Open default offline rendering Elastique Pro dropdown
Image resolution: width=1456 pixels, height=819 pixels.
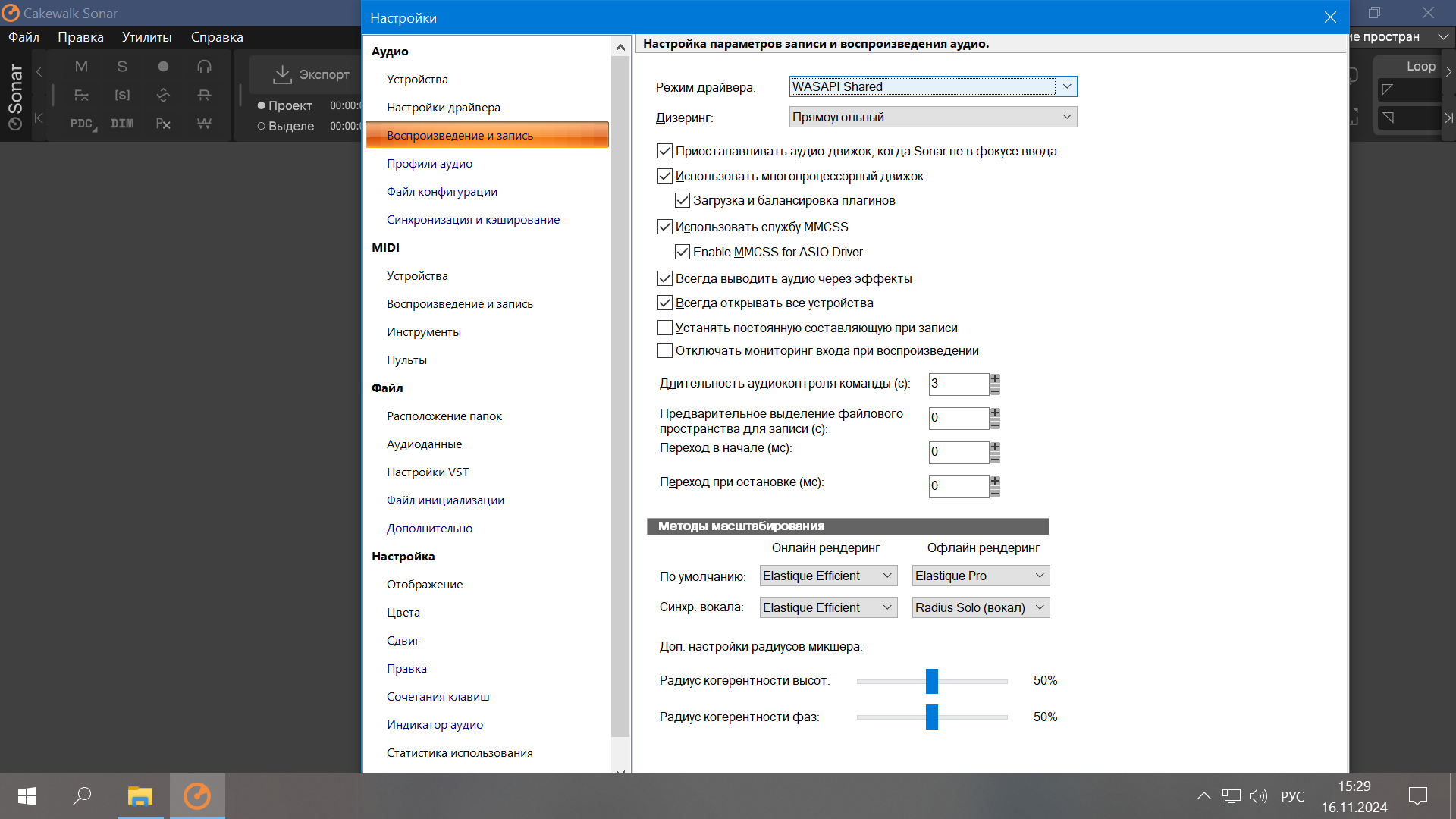981,576
